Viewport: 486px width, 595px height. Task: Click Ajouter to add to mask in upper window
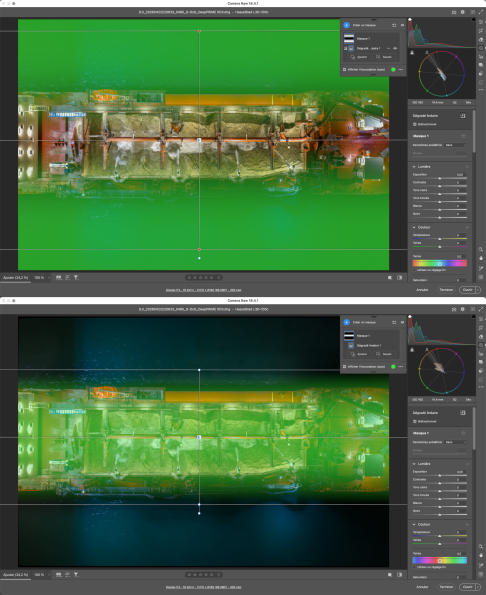click(359, 57)
